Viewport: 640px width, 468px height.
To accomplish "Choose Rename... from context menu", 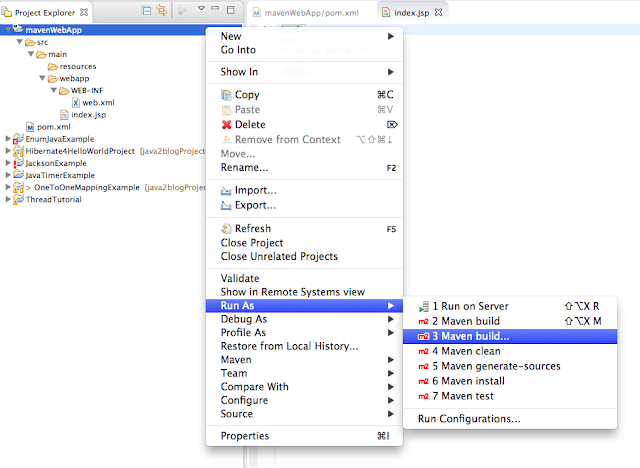I will coord(304,168).
